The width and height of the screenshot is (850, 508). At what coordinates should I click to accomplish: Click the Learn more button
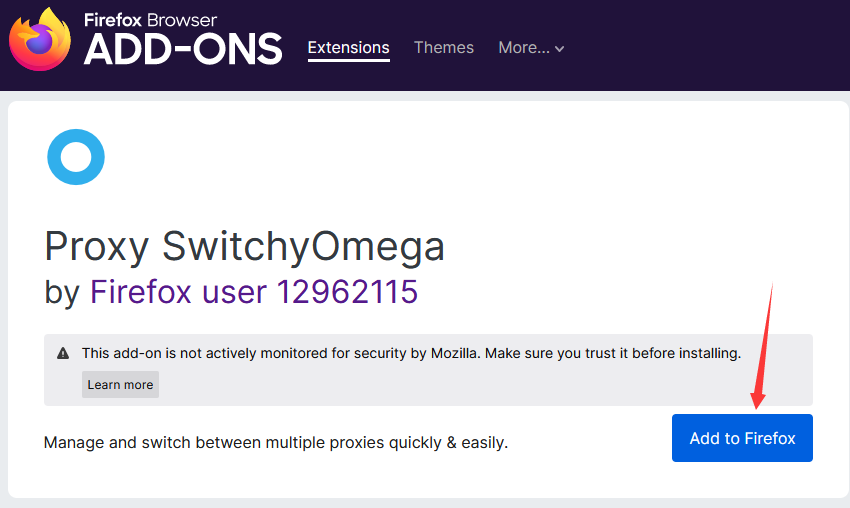click(120, 384)
